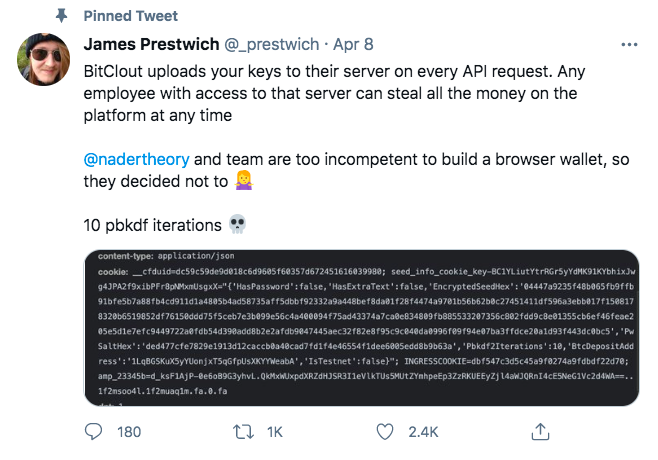Viewport: 658px width, 460px height.
Task: Open the share upload icon
Action: [x=540, y=431]
